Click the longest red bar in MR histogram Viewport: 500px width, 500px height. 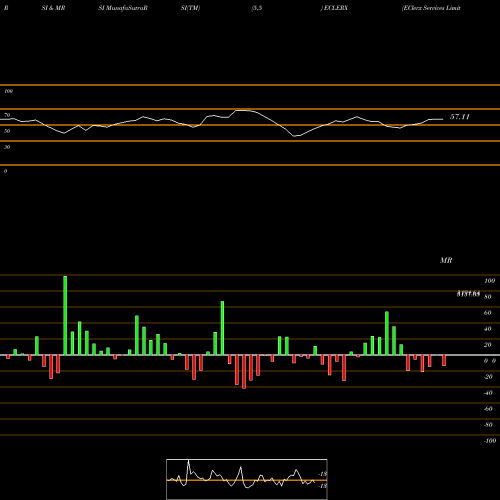click(x=244, y=372)
